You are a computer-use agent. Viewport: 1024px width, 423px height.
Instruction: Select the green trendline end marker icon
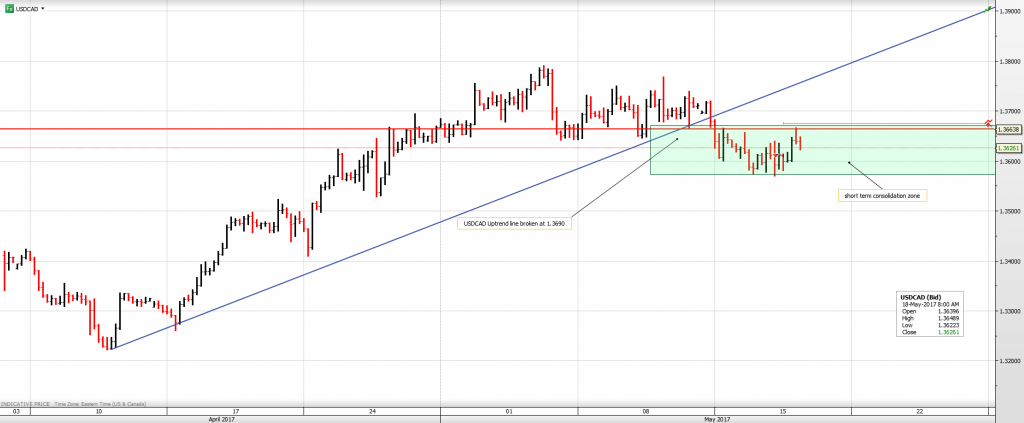(989, 9)
